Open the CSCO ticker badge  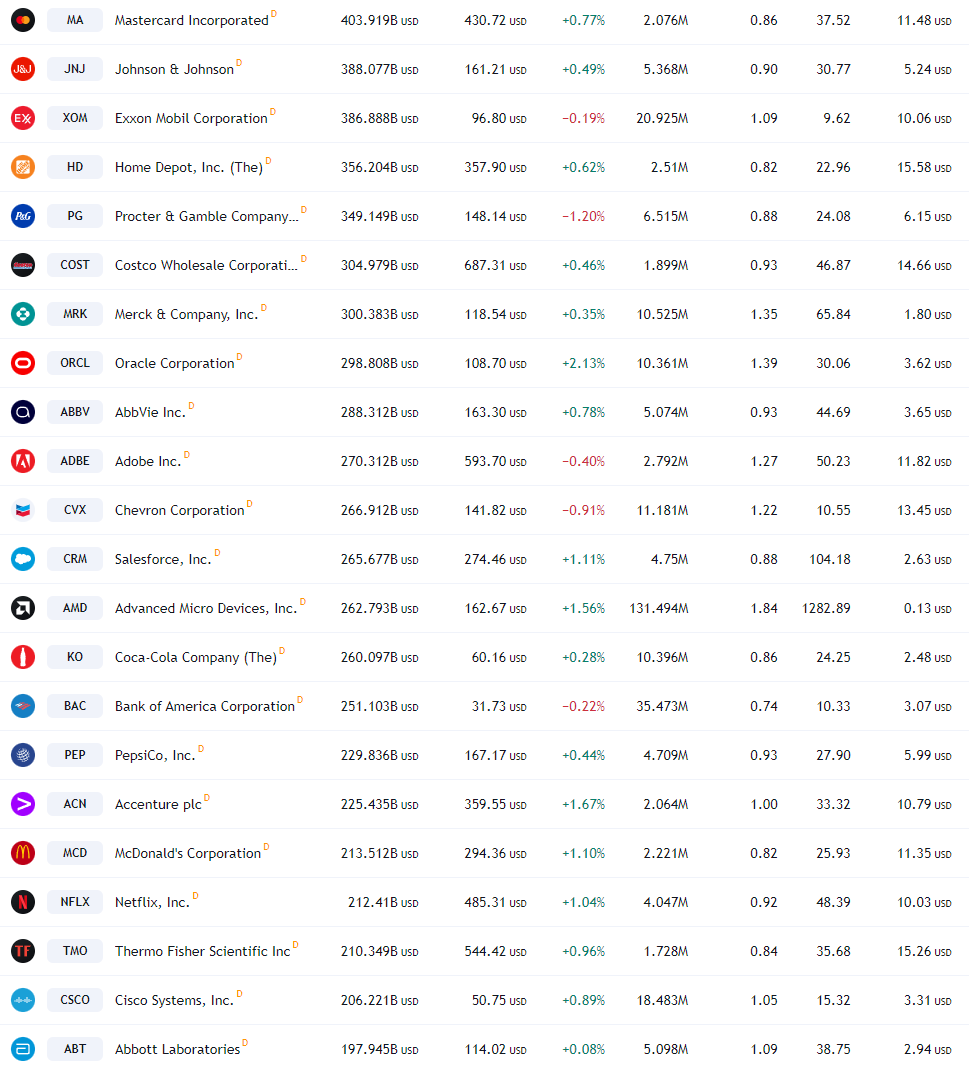[75, 1000]
